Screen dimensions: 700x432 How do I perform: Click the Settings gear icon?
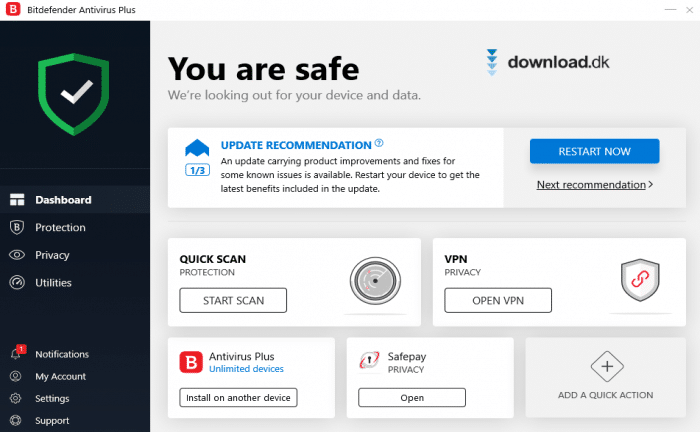[x=16, y=398]
